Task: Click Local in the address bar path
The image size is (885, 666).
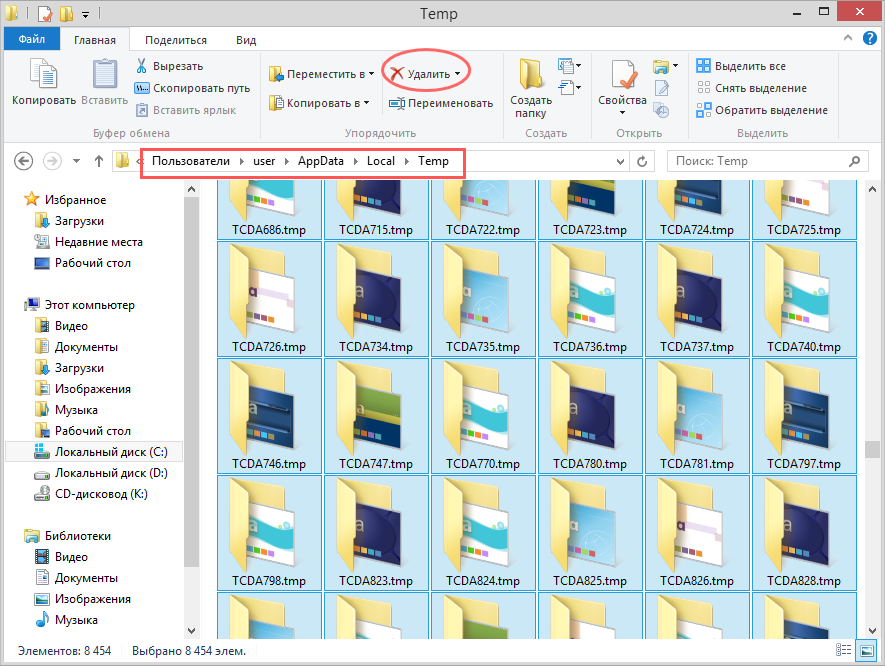Action: [x=380, y=161]
